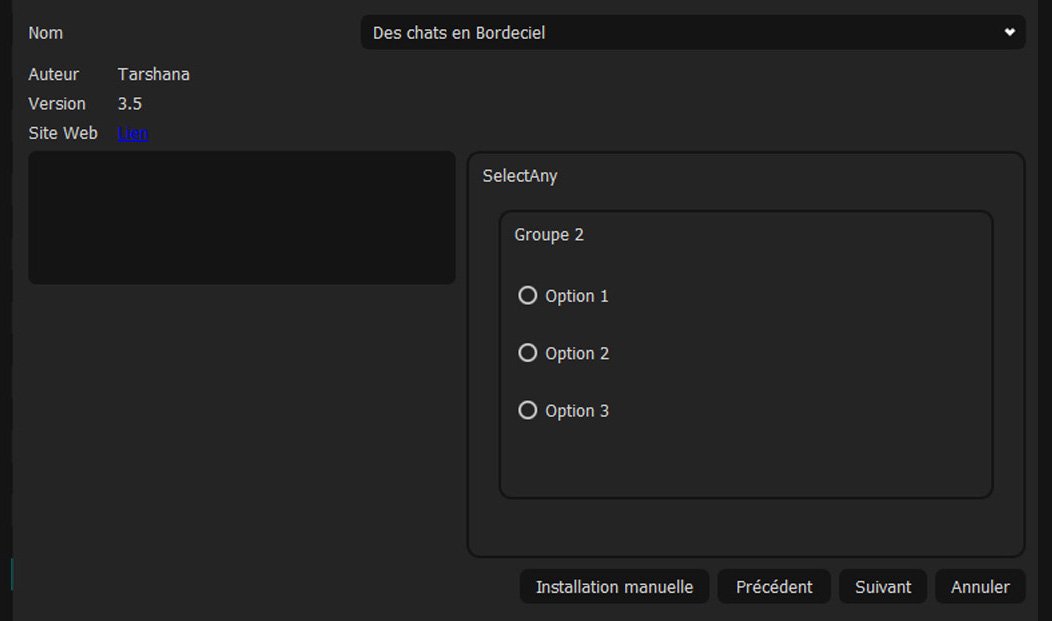Select the Option 1 radio button

click(528, 296)
